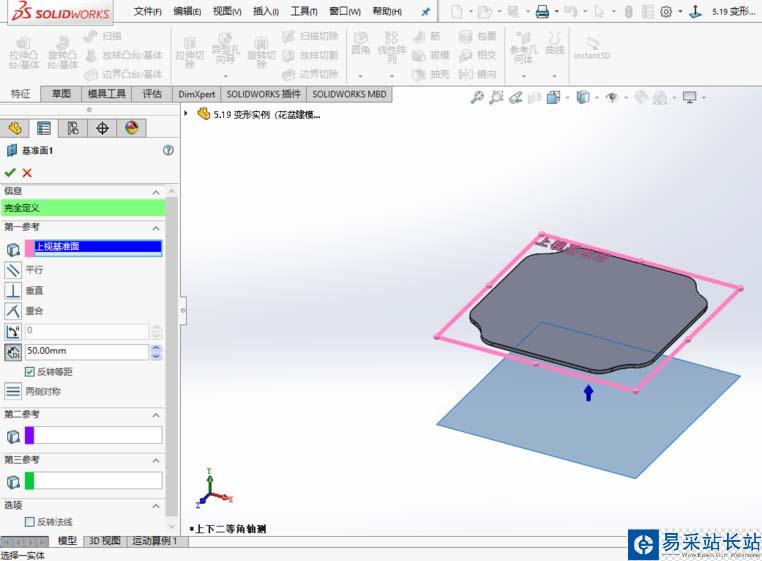Click the second reference selection box
The image size is (762, 561).
click(98, 435)
